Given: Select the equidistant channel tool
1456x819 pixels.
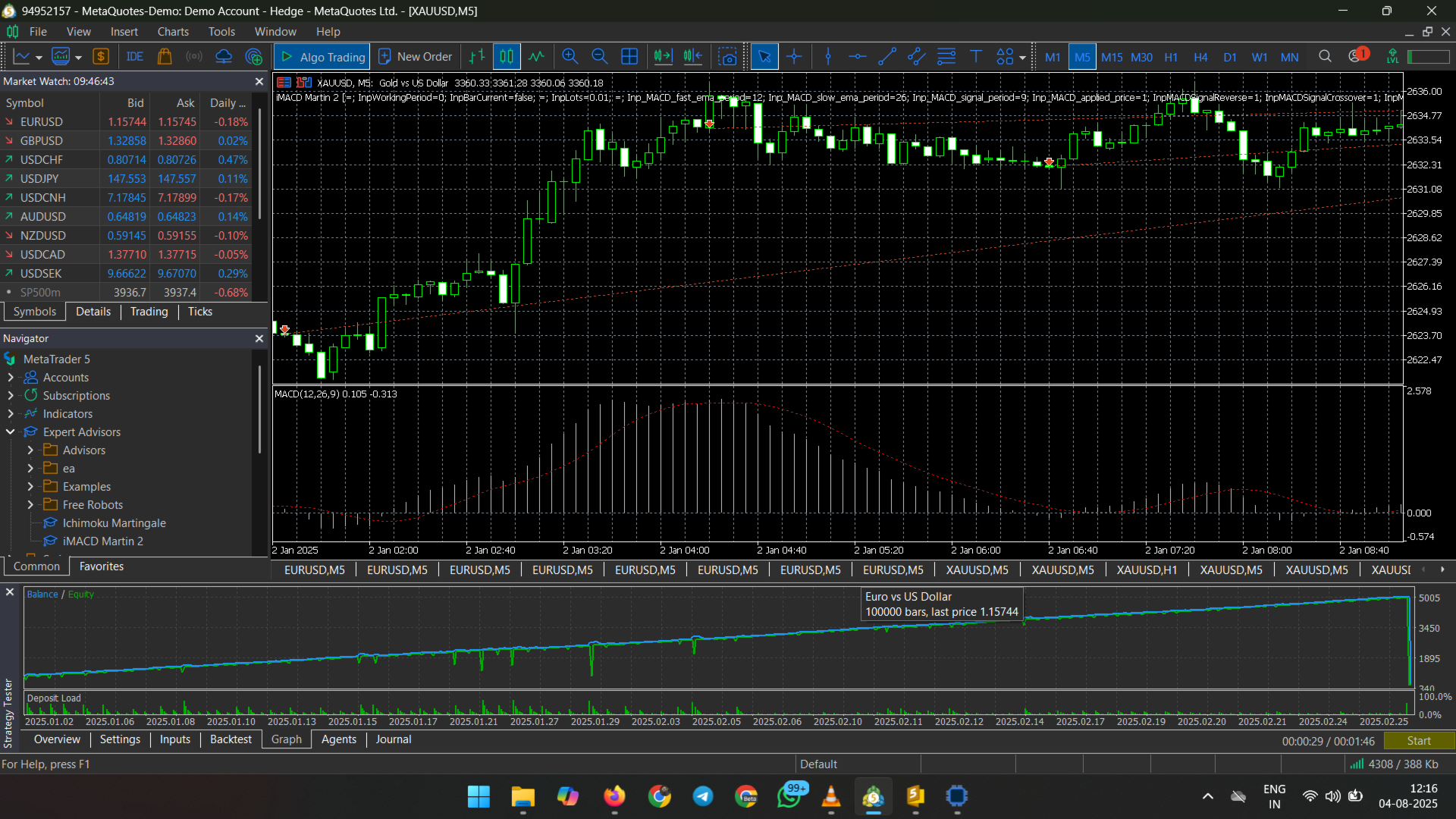Looking at the screenshot, I should click(917, 57).
